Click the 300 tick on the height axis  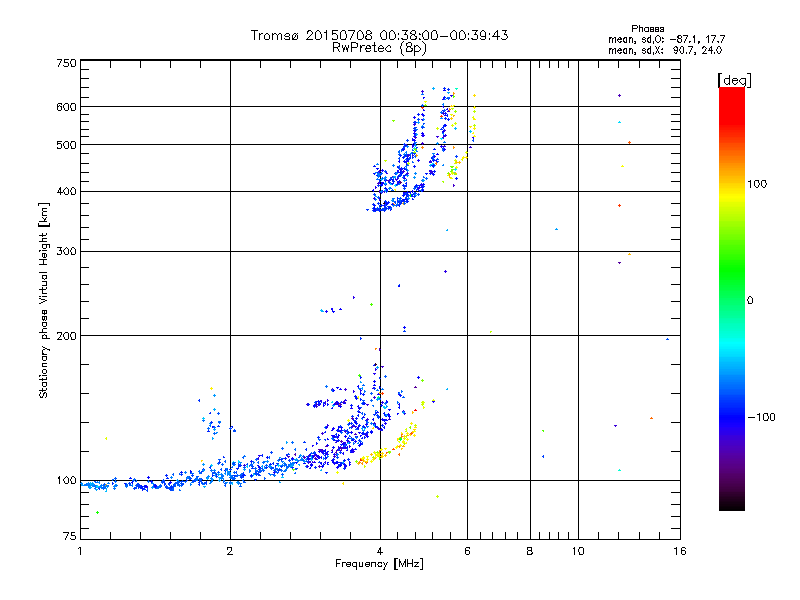coord(66,251)
